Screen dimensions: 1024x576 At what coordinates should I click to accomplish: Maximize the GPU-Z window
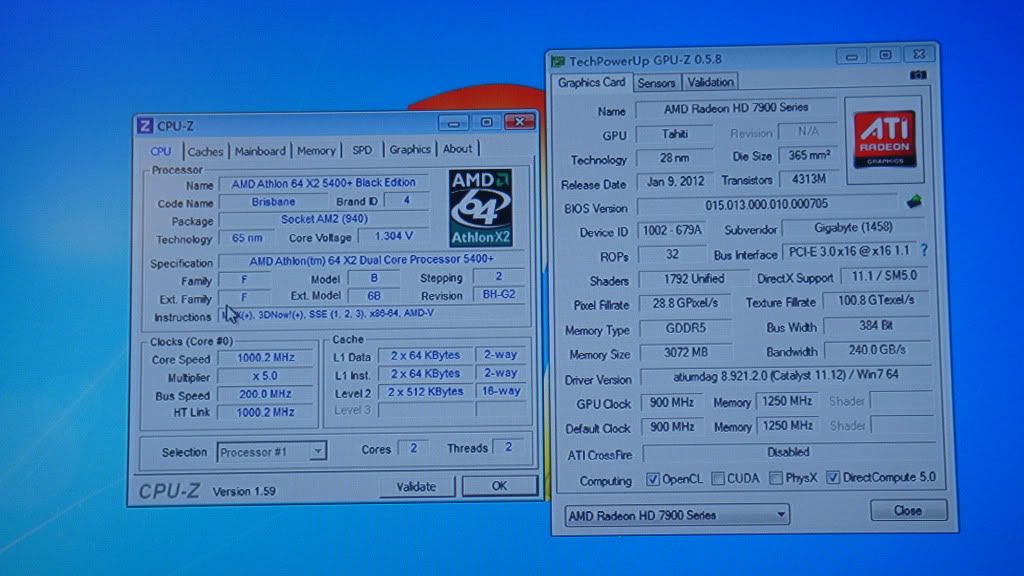point(885,56)
